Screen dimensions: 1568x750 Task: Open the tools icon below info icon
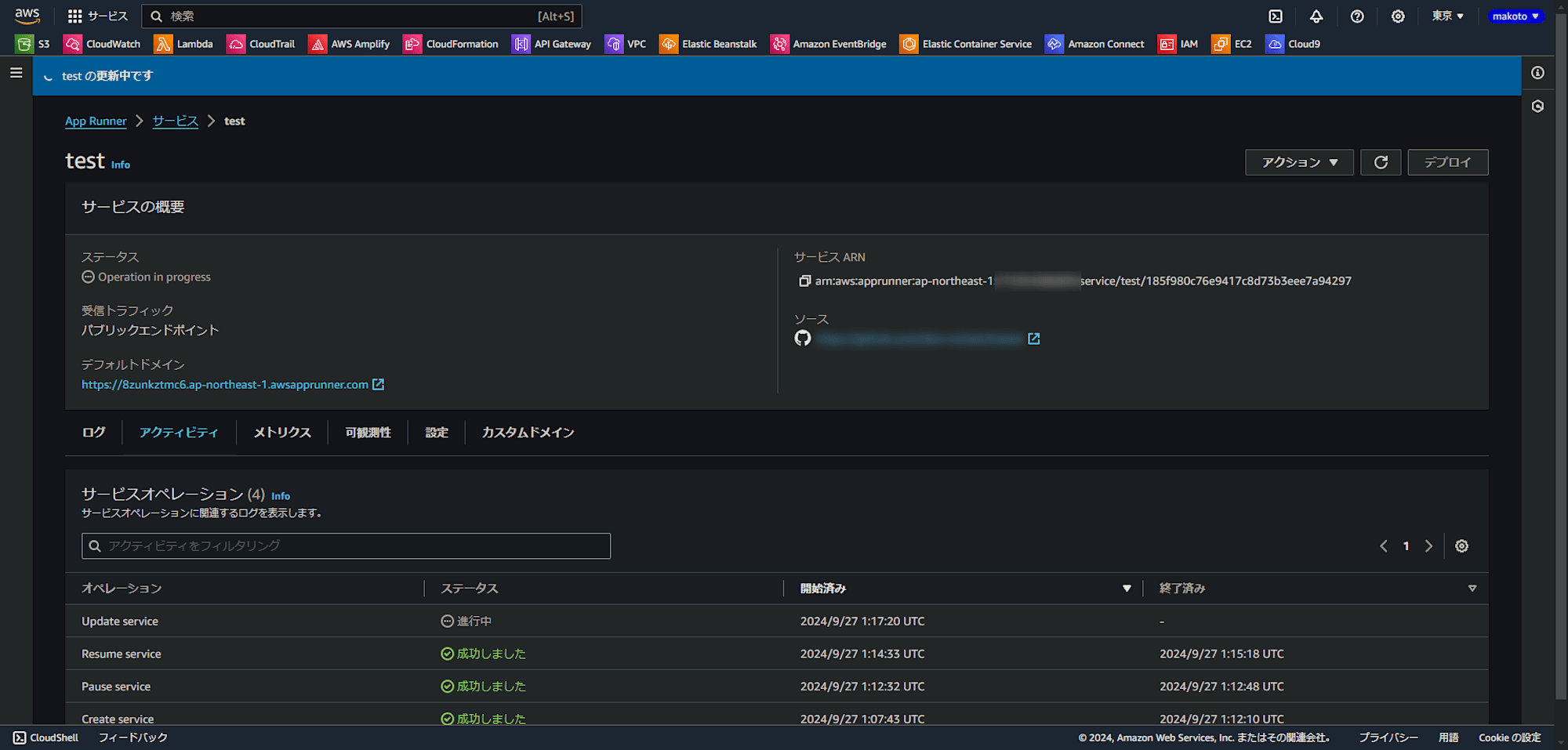coord(1537,106)
